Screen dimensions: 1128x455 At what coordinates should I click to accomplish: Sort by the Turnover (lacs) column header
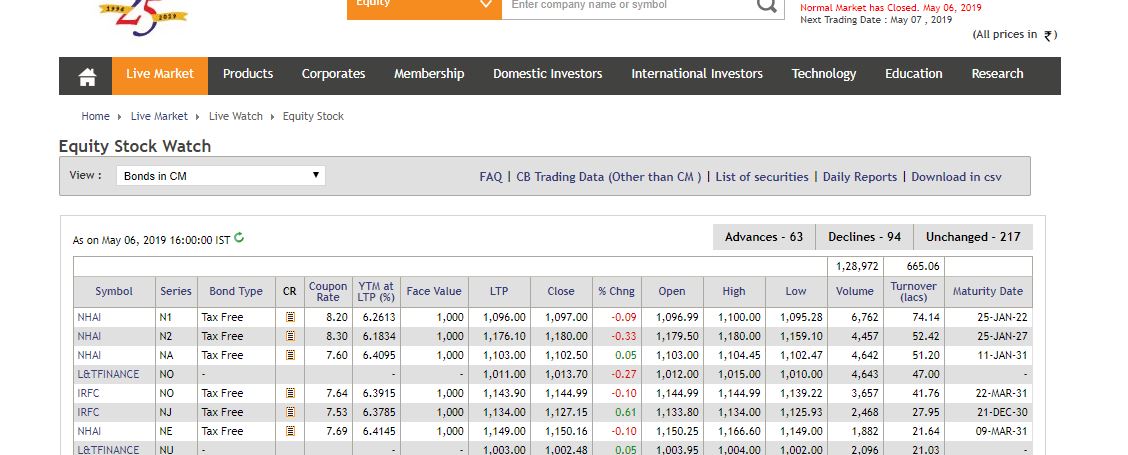(914, 292)
